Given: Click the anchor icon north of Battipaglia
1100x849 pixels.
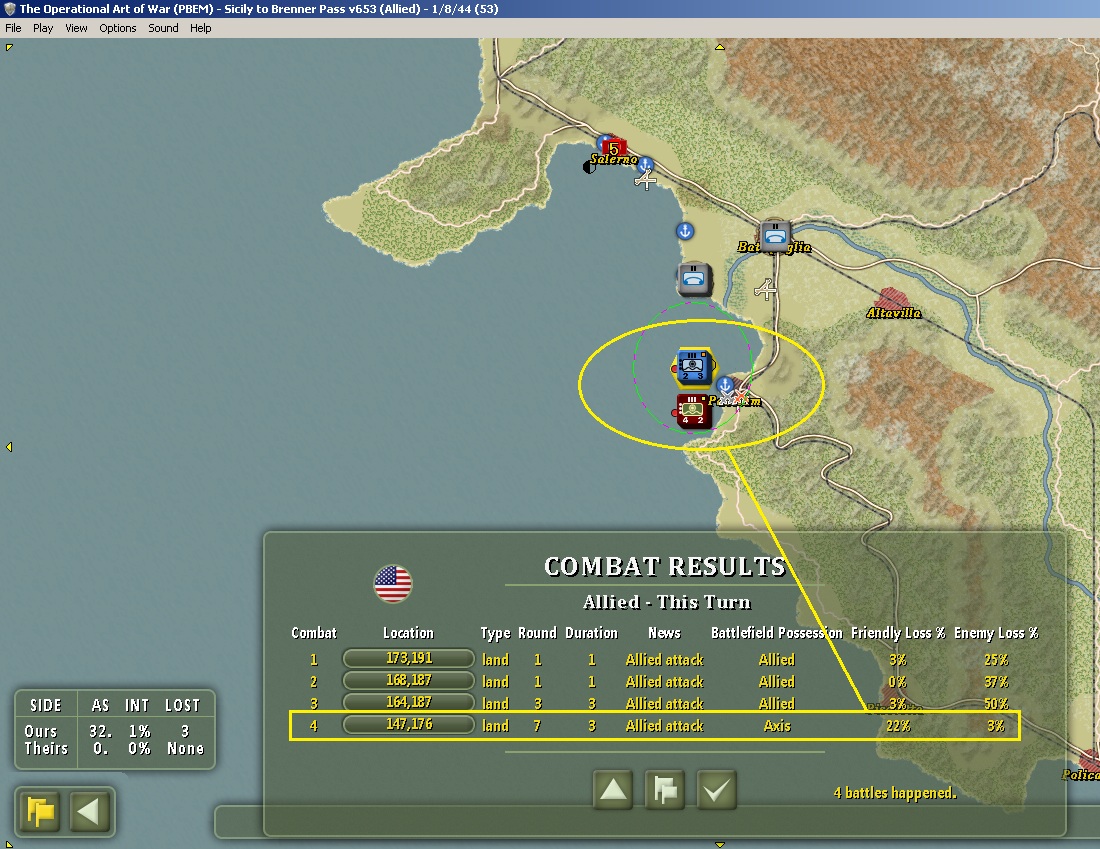Looking at the screenshot, I should (685, 231).
